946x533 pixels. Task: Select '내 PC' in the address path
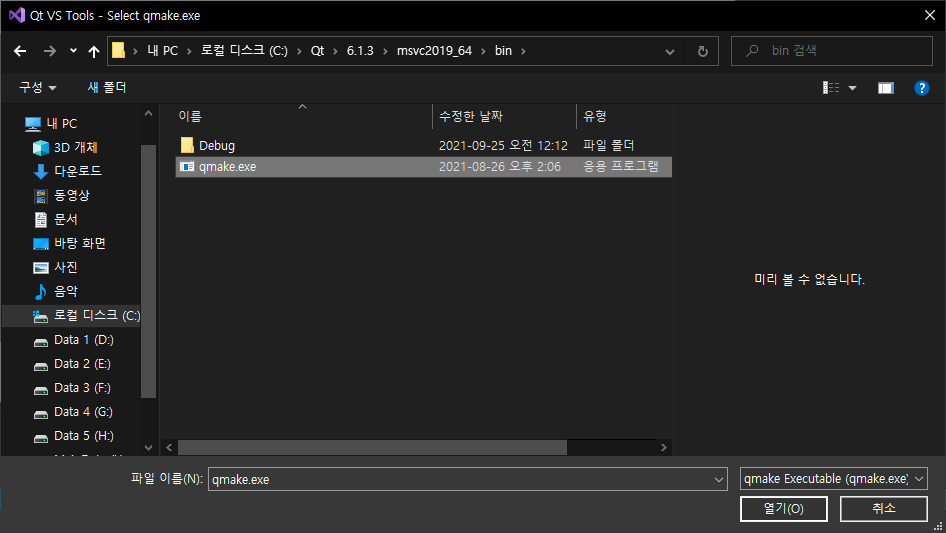click(163, 51)
